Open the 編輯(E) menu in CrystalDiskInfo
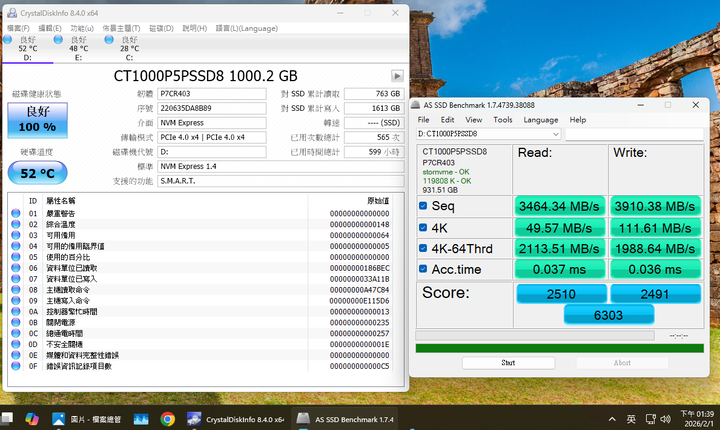 (x=50, y=28)
